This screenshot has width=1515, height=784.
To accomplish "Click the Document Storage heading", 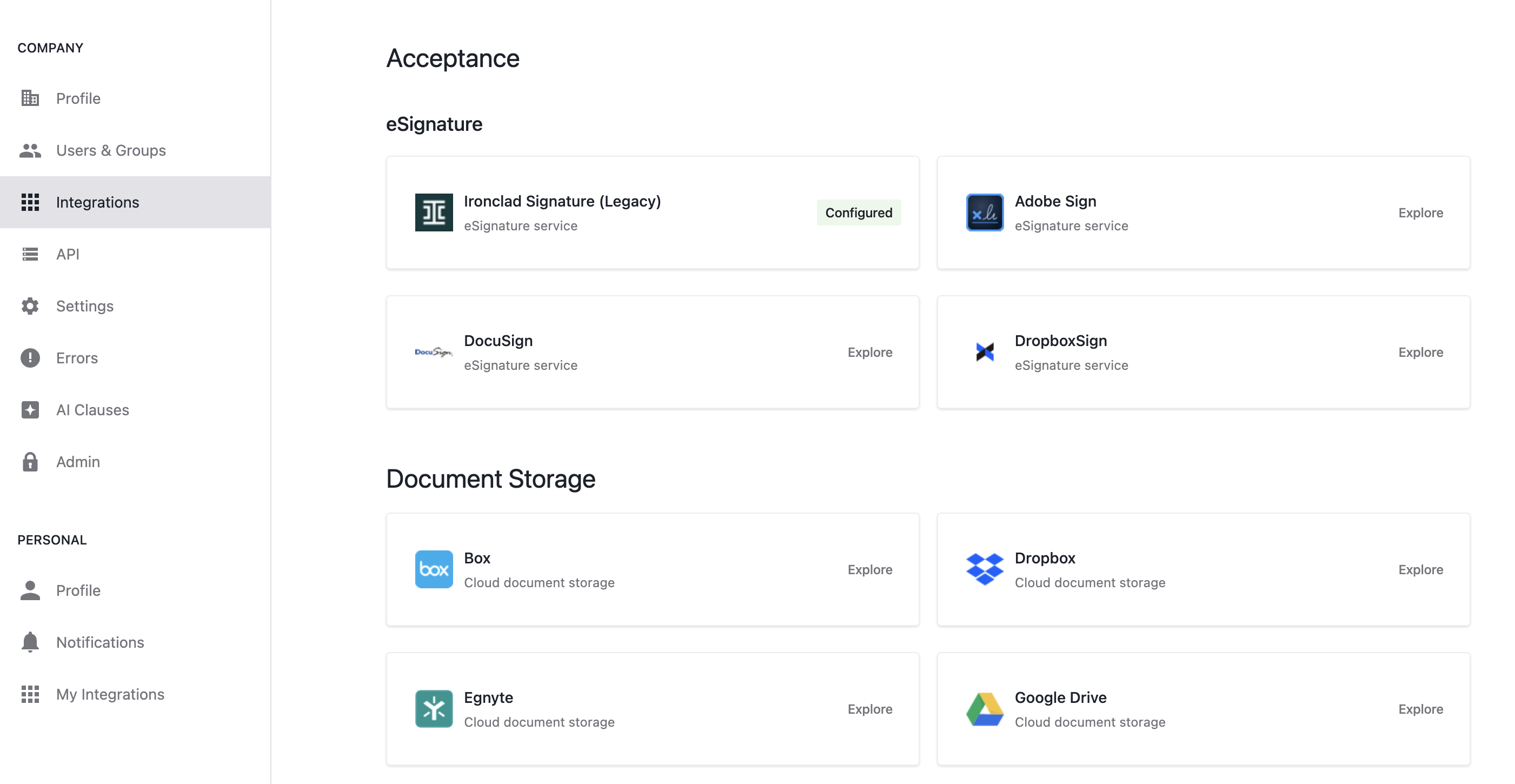I will coord(490,479).
